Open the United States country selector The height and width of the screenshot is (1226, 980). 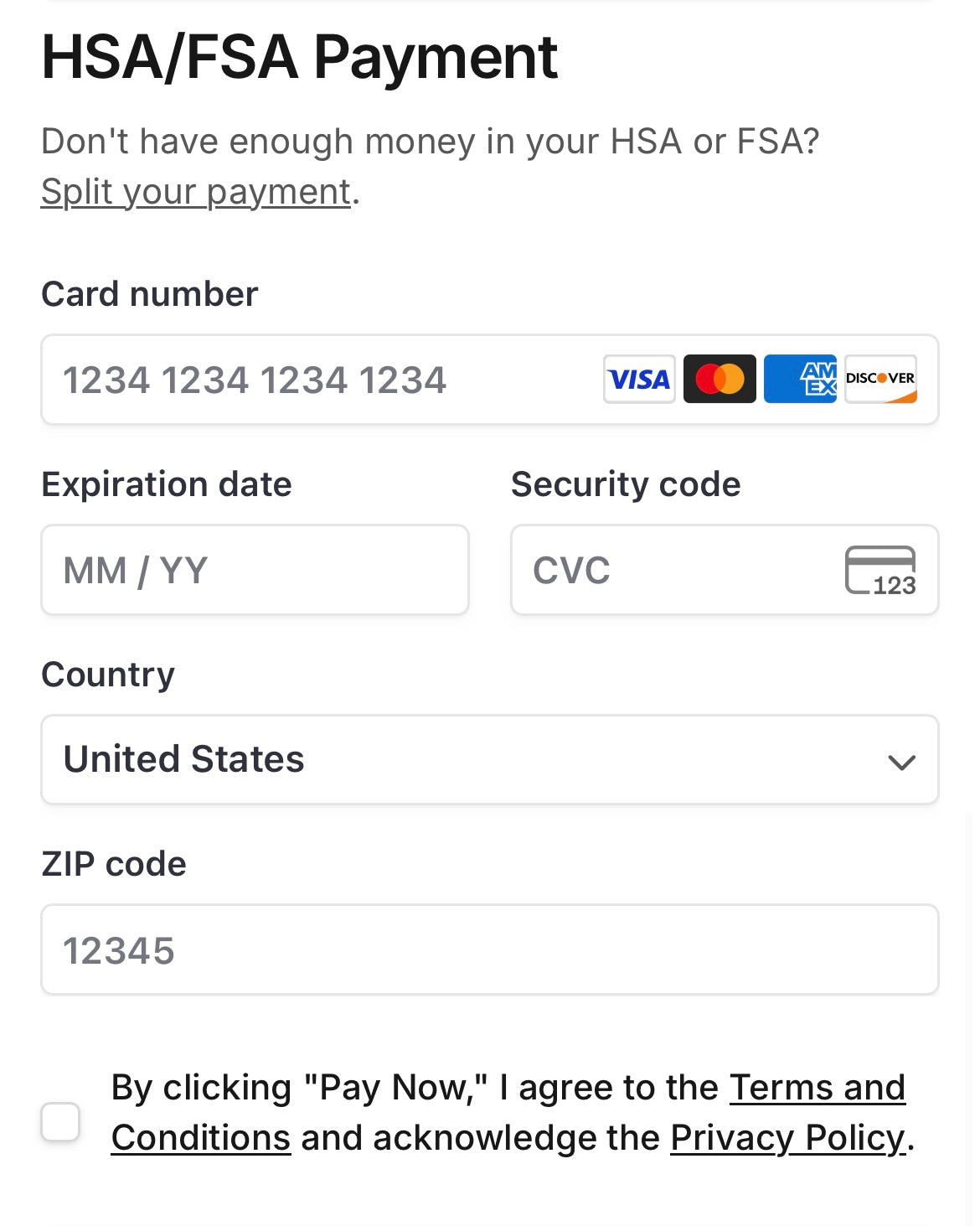click(490, 759)
